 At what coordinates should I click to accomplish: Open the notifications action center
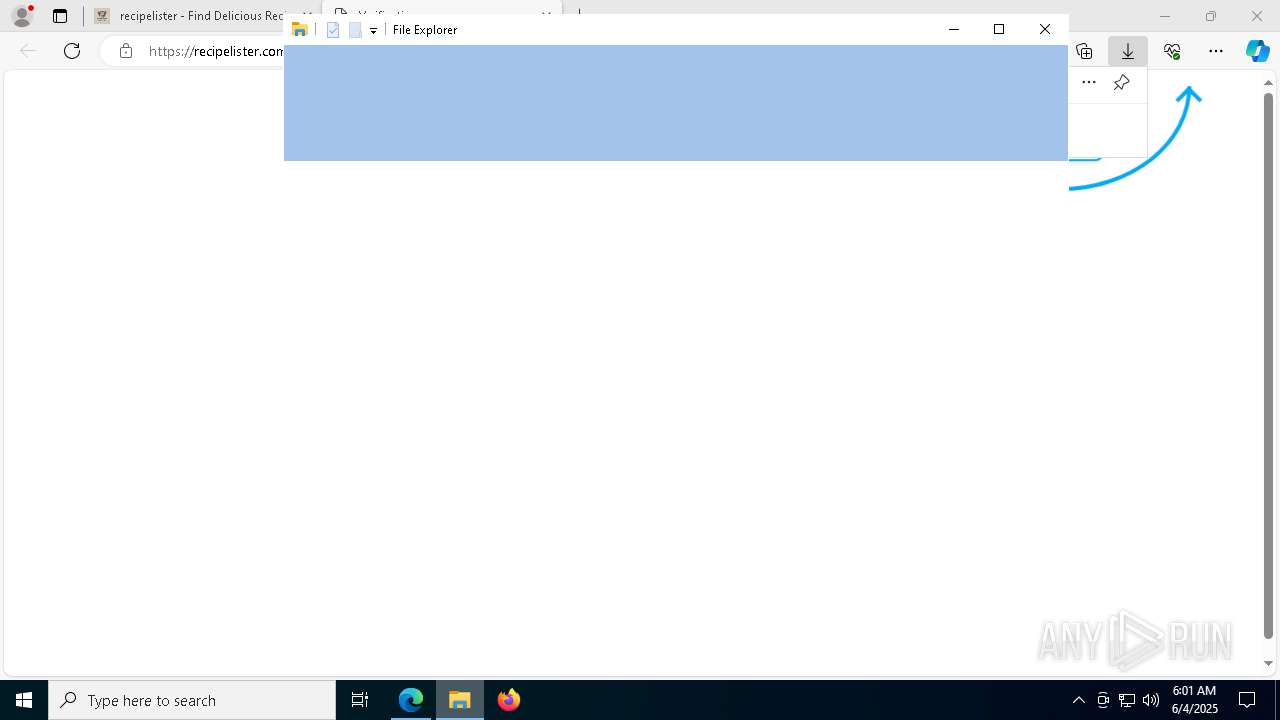click(1247, 700)
